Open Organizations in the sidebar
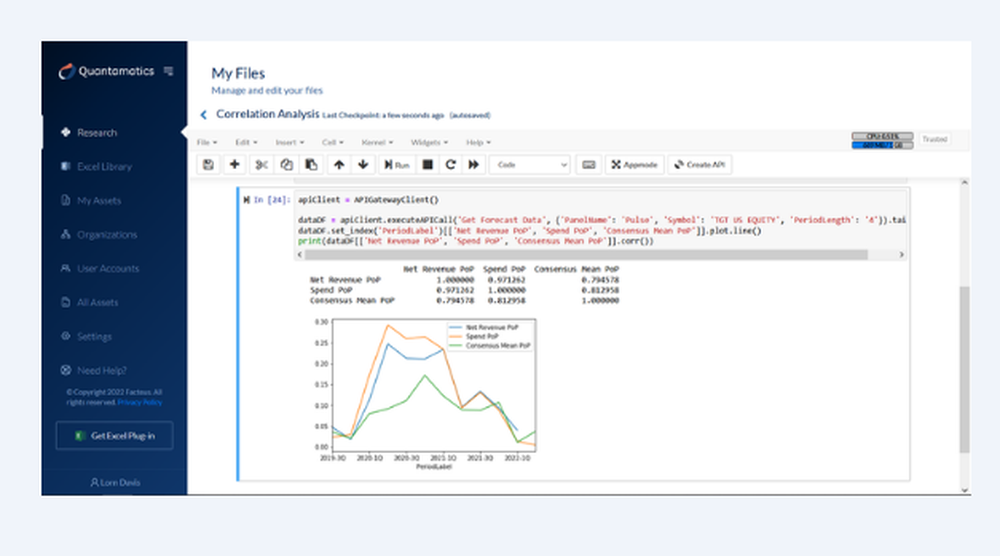 point(107,234)
